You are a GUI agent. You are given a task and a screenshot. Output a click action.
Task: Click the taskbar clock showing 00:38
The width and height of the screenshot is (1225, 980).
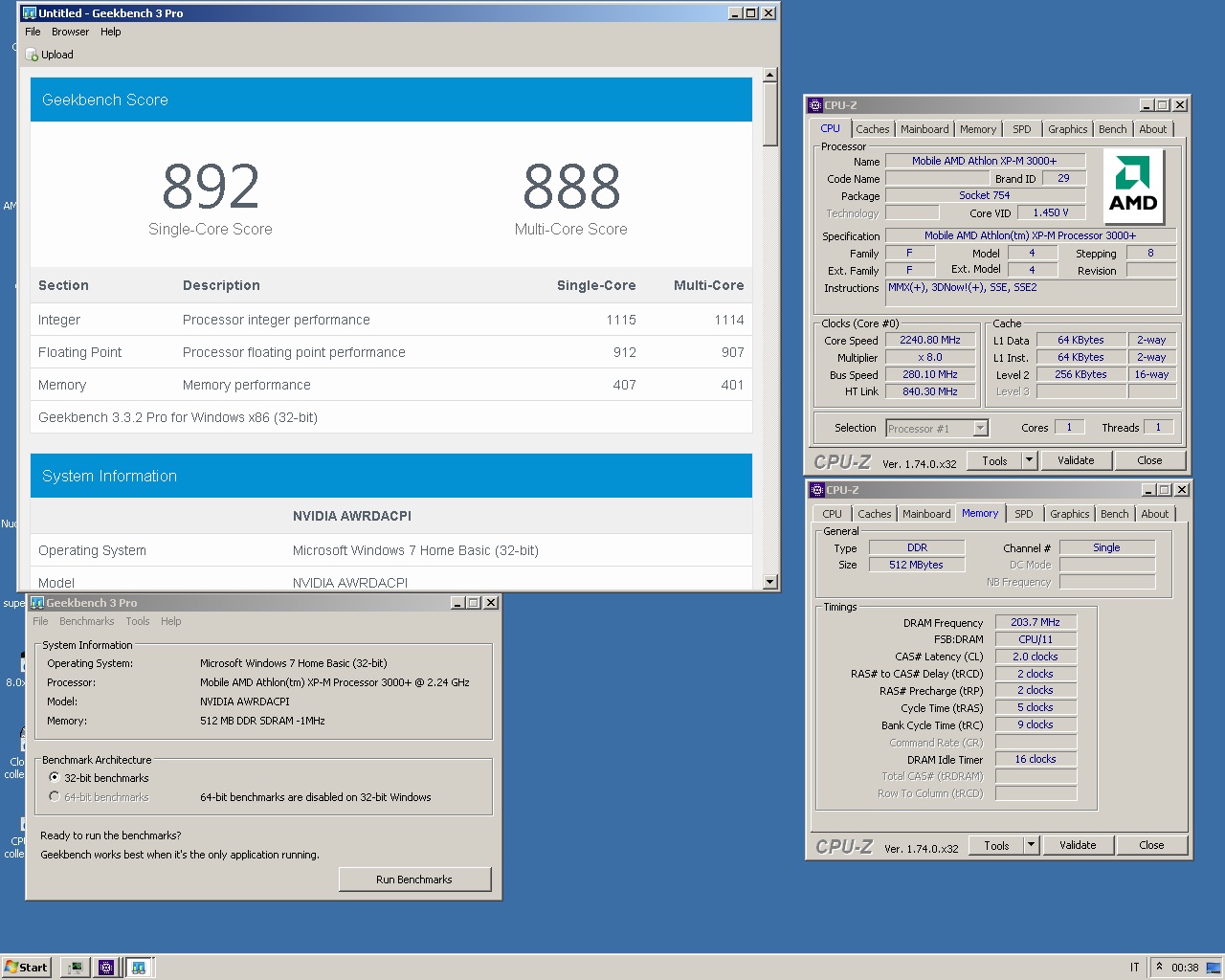(1185, 968)
